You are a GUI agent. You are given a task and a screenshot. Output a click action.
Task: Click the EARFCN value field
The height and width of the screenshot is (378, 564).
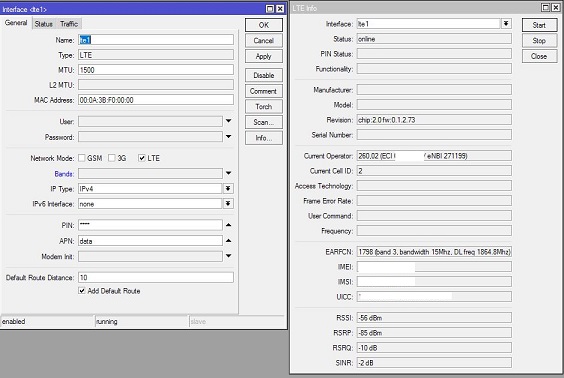434,252
